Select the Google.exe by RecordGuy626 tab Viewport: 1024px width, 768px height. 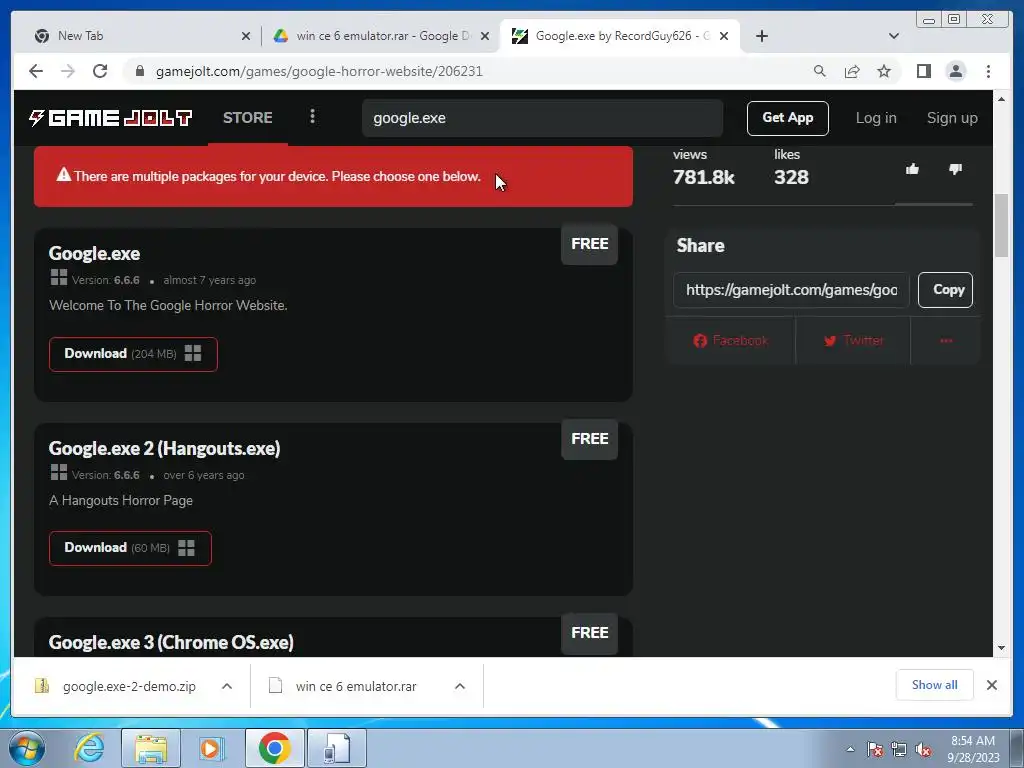619,36
